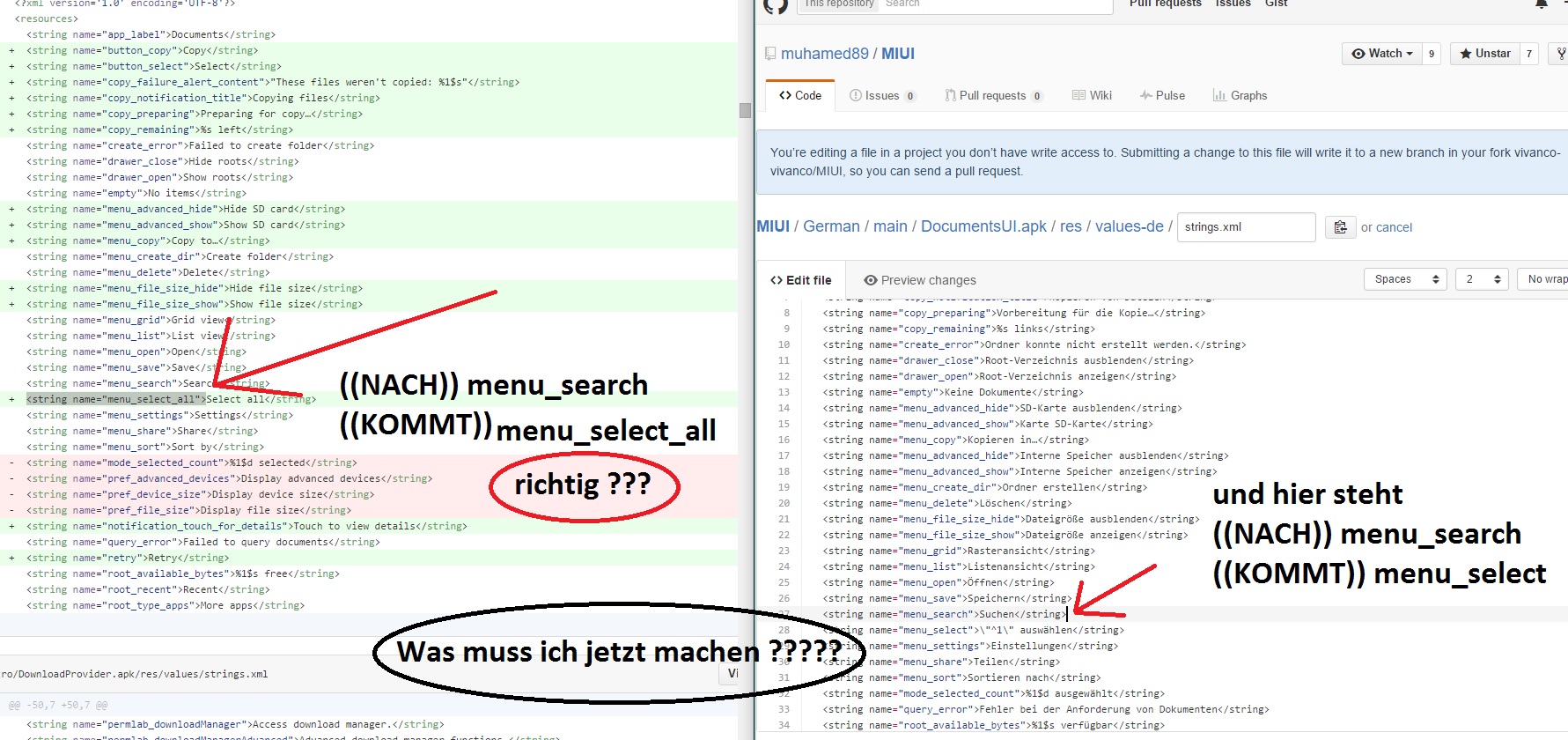Click the fork icon button next to Unstar

pos(1560,54)
